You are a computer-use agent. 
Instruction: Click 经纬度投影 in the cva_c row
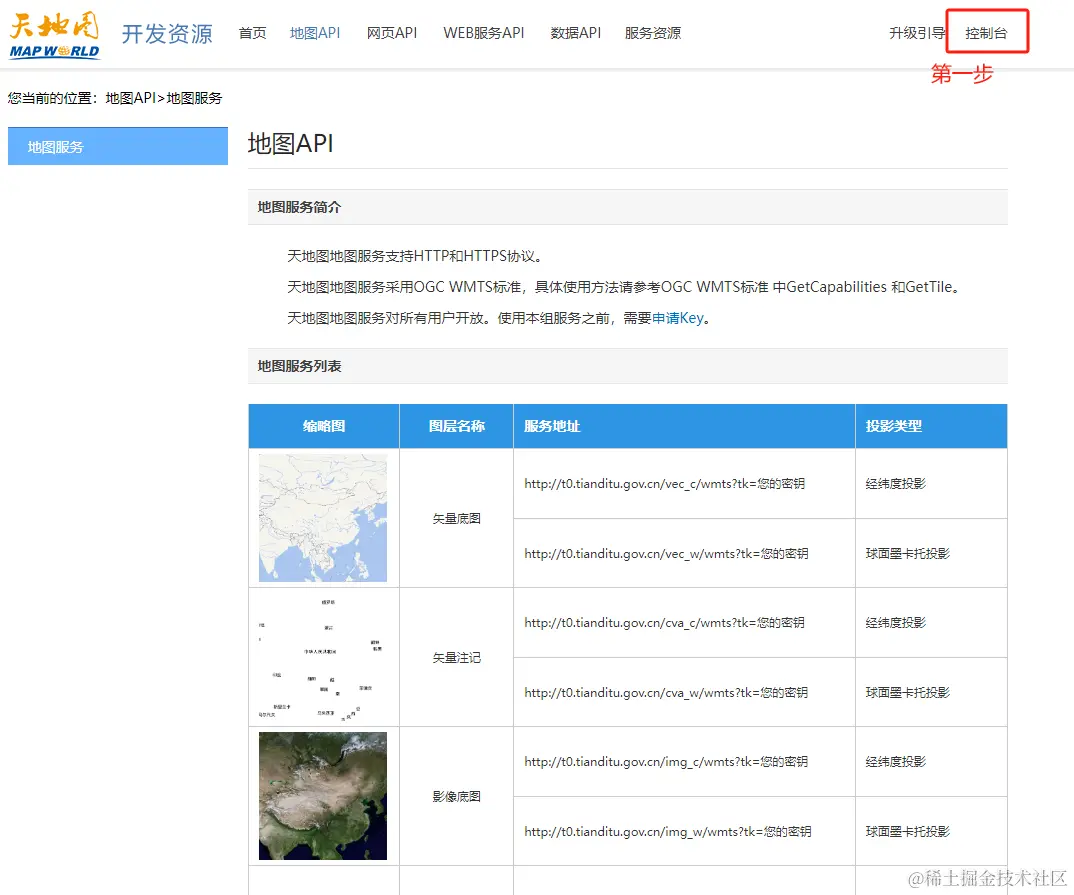tap(895, 622)
